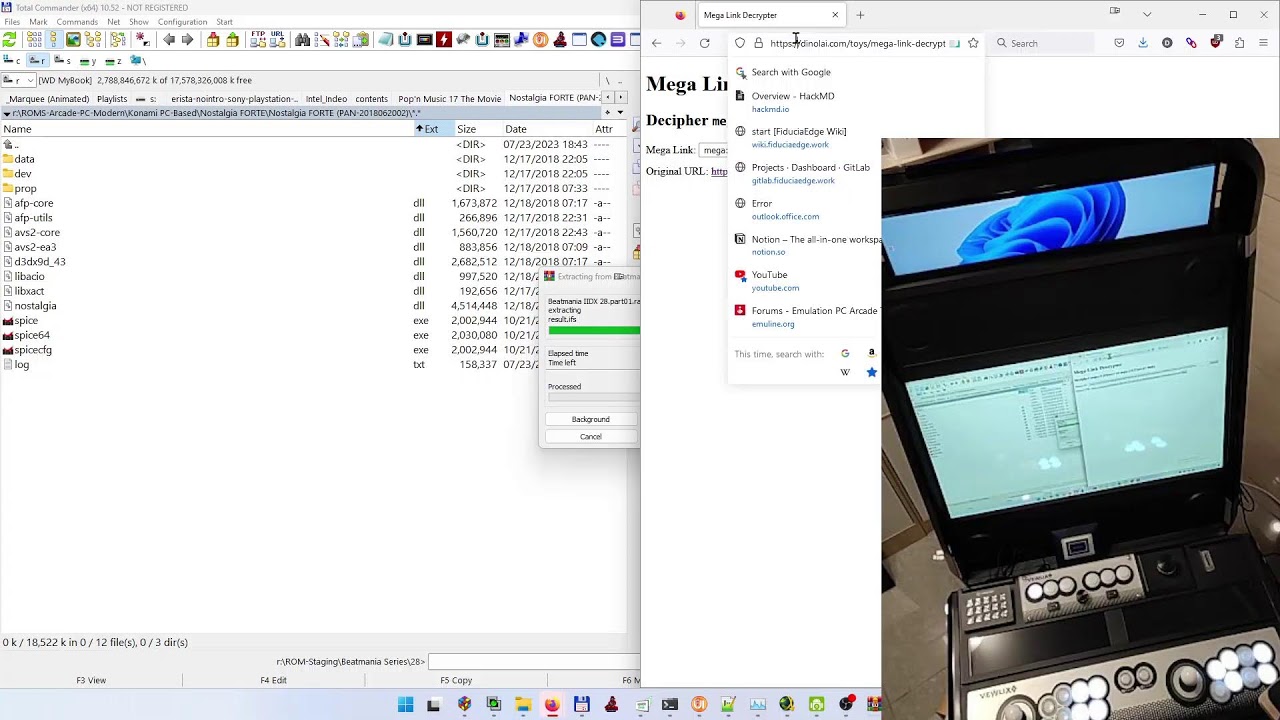
Task: Click the List all tabs chevron in Firefox
Action: pyautogui.click(x=1147, y=14)
